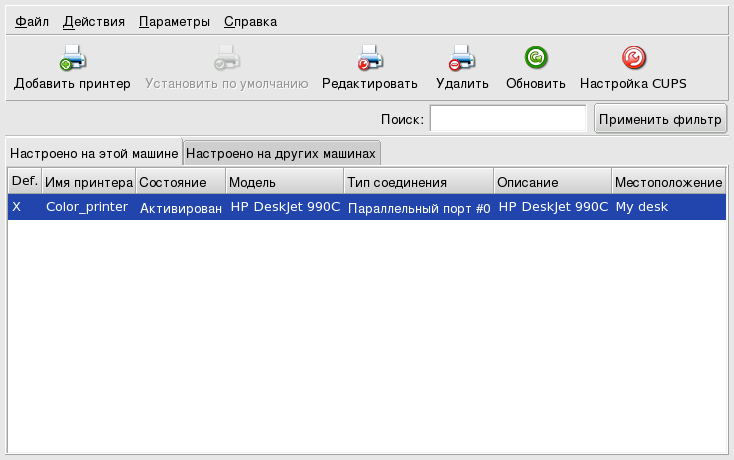This screenshot has width=734, height=460.
Task: Open the Справка menu
Action: 250,21
